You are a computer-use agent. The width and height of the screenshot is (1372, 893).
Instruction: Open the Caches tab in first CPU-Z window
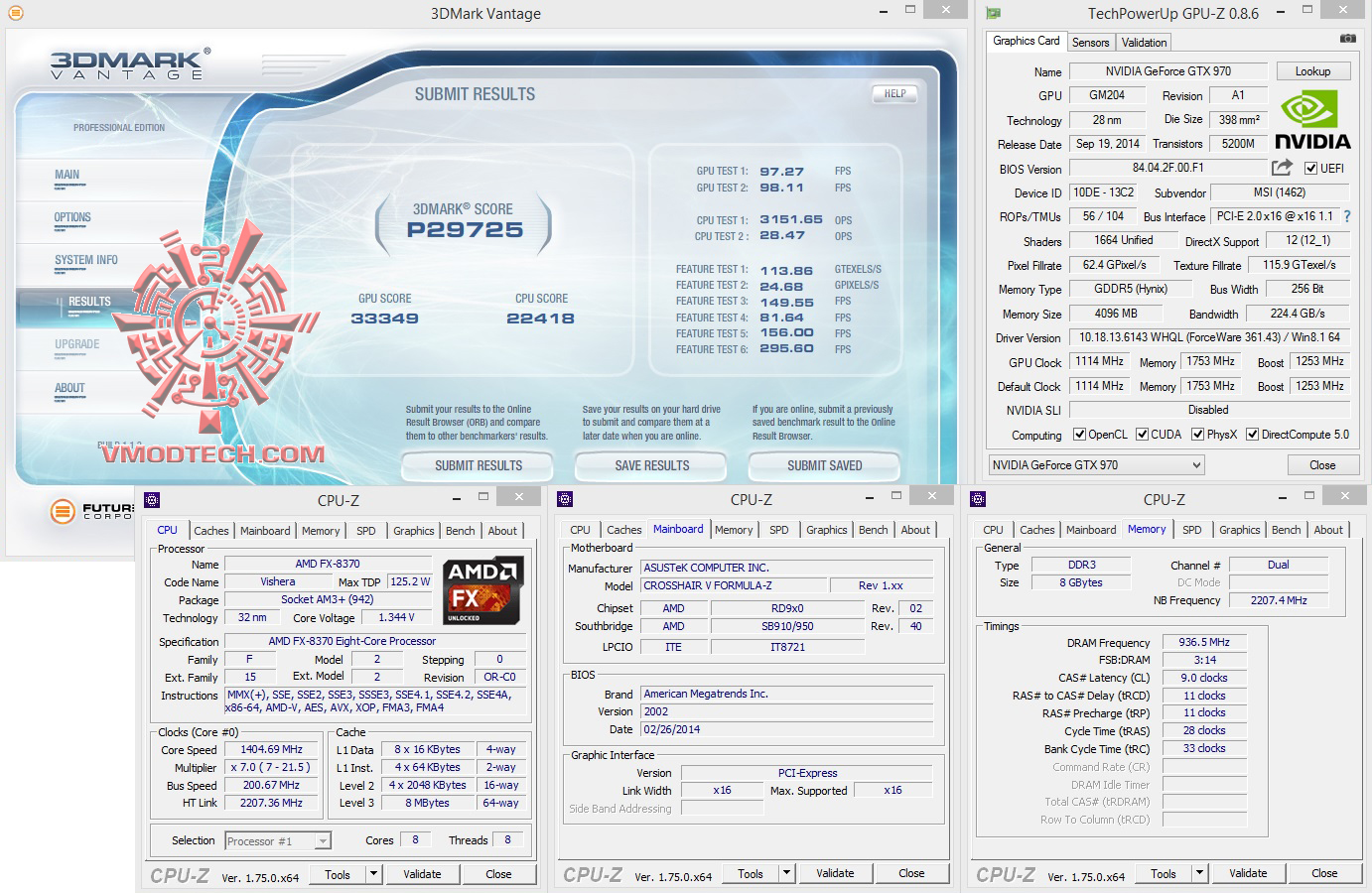pos(211,531)
